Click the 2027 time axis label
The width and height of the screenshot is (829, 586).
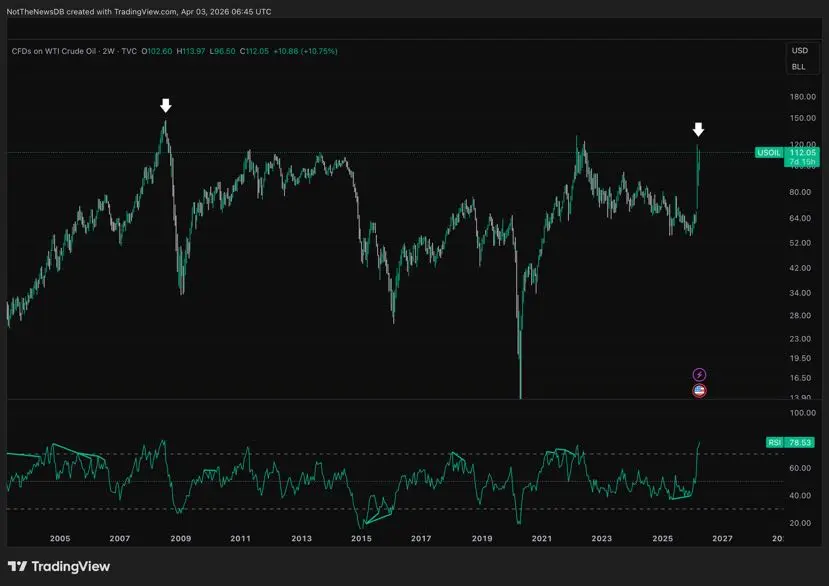pos(722,538)
